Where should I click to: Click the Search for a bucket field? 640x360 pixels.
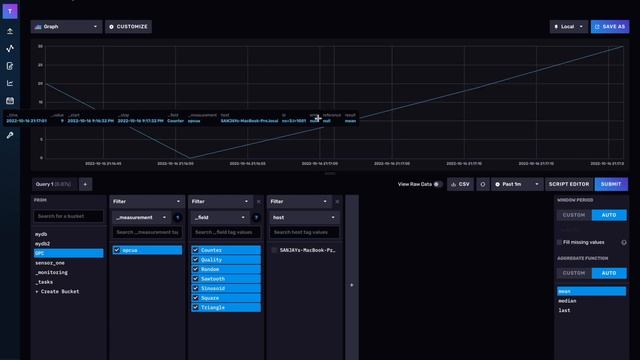pyautogui.click(x=69, y=216)
